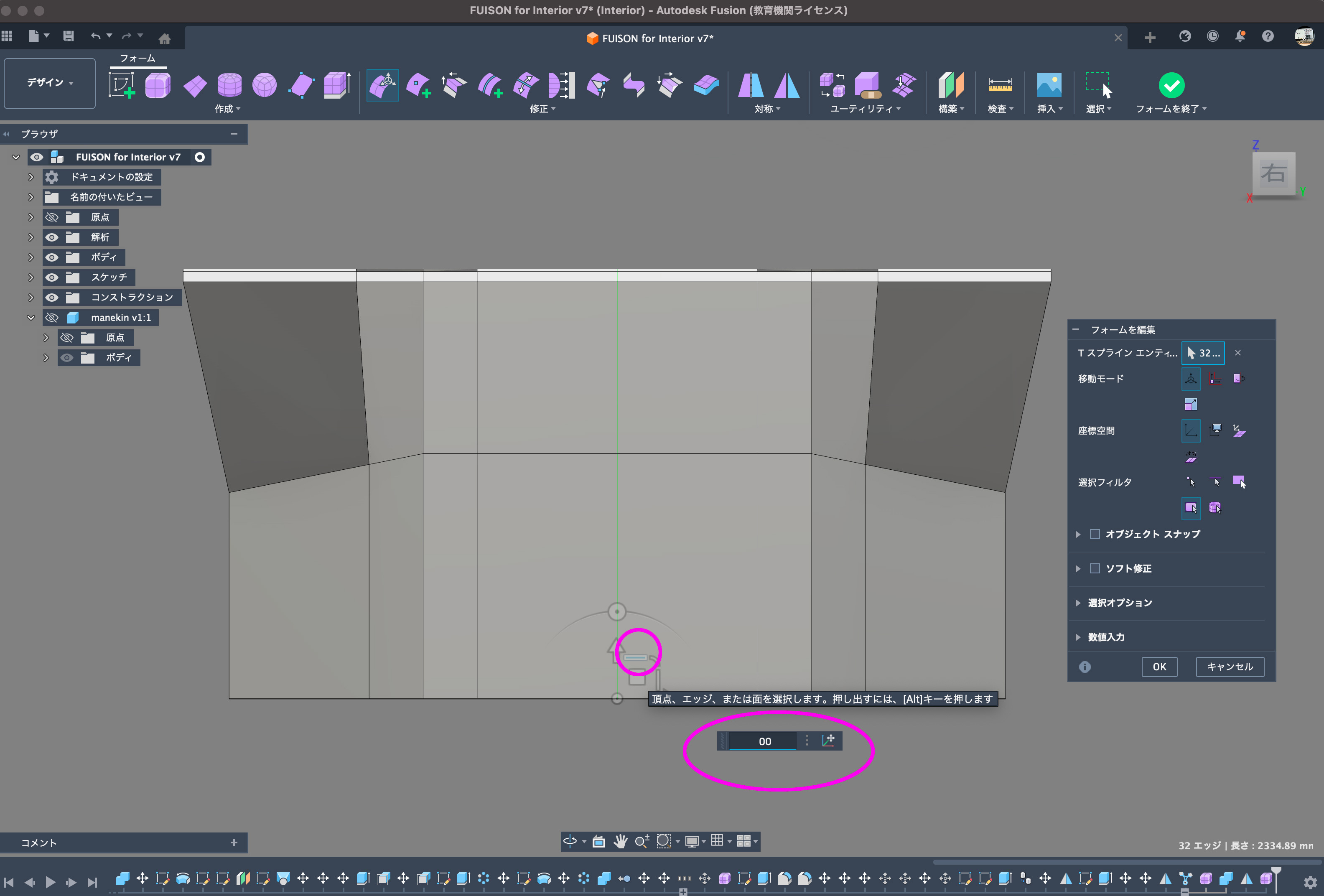Expand the 数値入力 section

point(1078,637)
